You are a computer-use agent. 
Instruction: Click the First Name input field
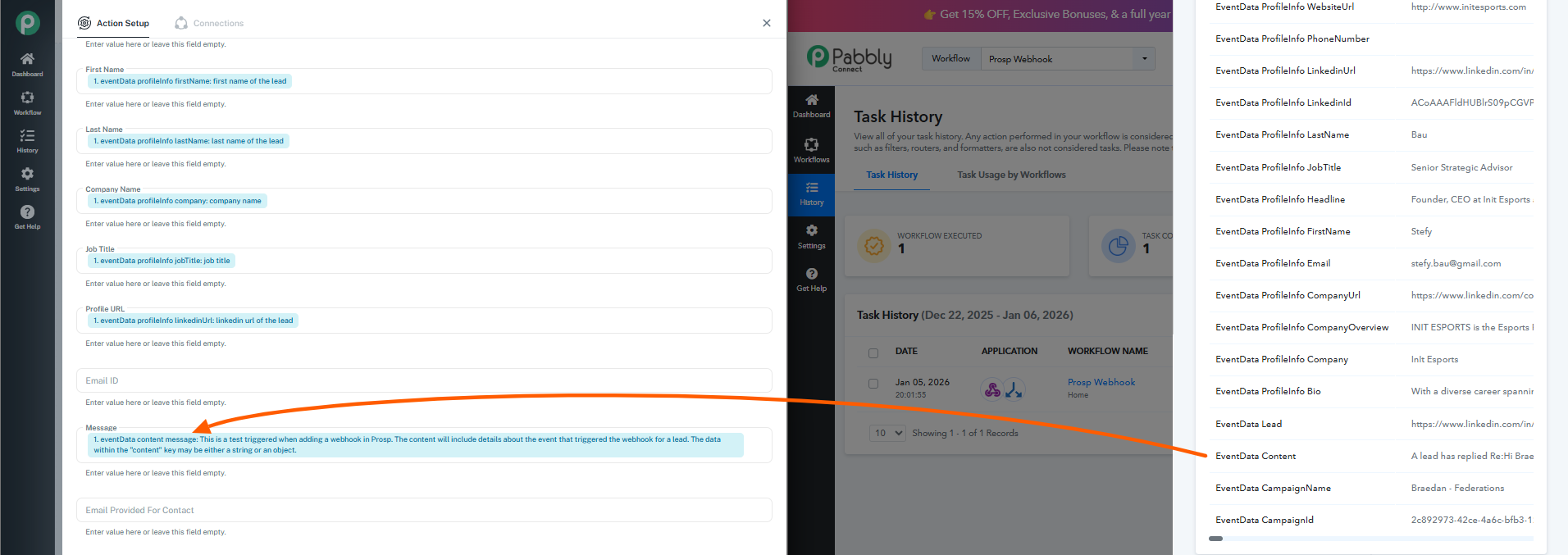pyautogui.click(x=424, y=81)
